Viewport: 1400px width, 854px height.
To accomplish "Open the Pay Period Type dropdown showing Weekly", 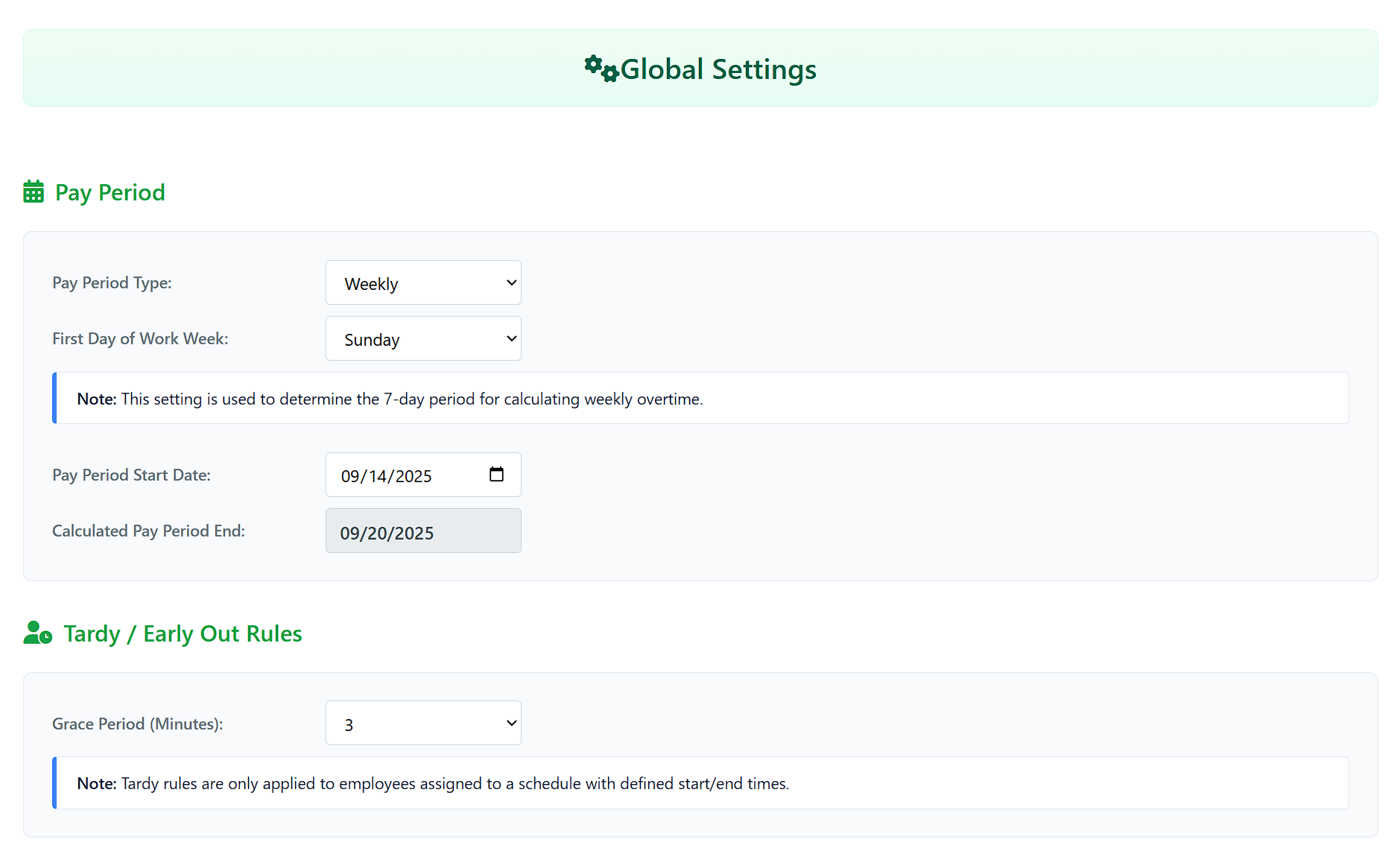I will [x=422, y=282].
